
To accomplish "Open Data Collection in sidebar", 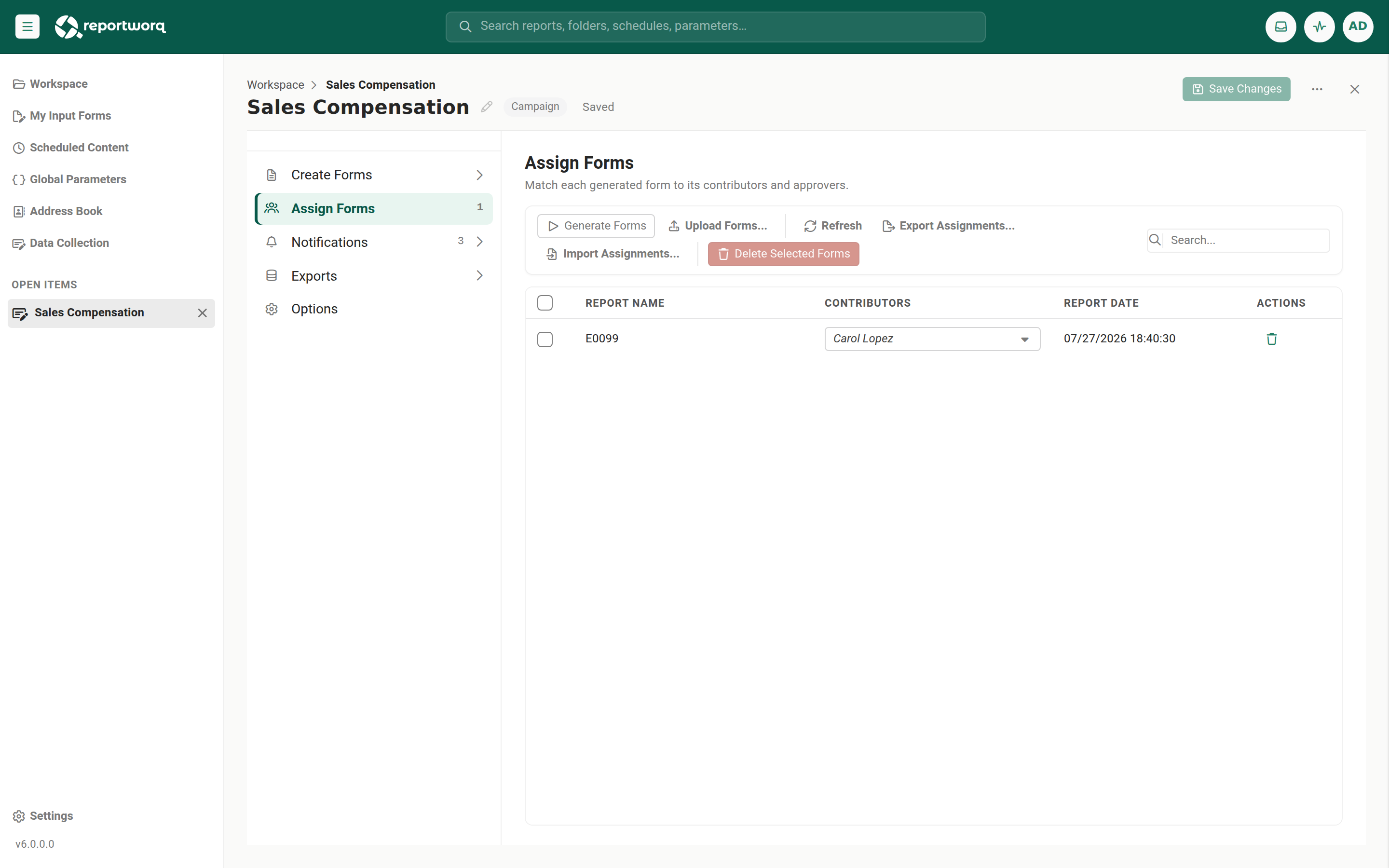I will tap(61, 244).
